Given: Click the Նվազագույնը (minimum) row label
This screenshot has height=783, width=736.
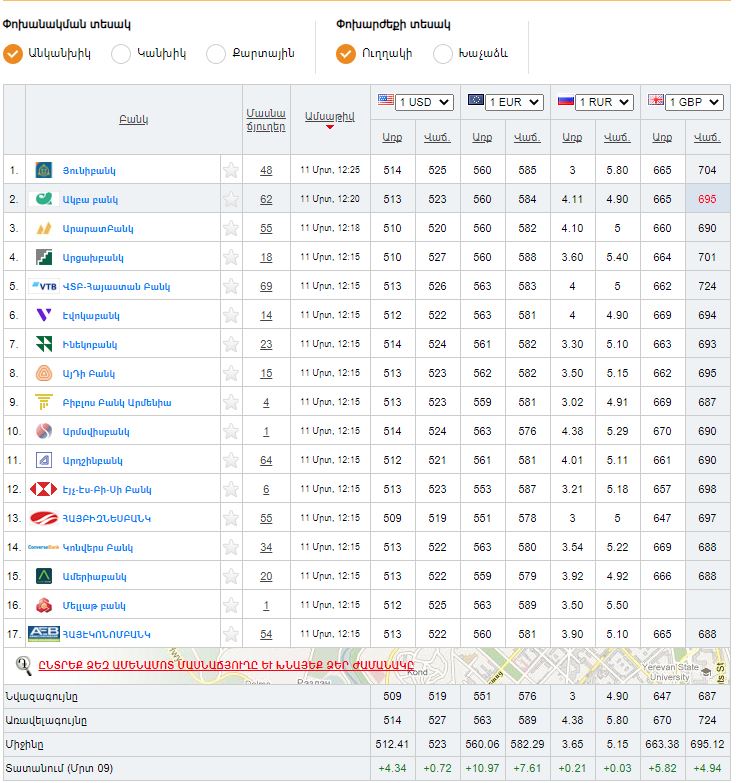Looking at the screenshot, I should coord(42,696).
